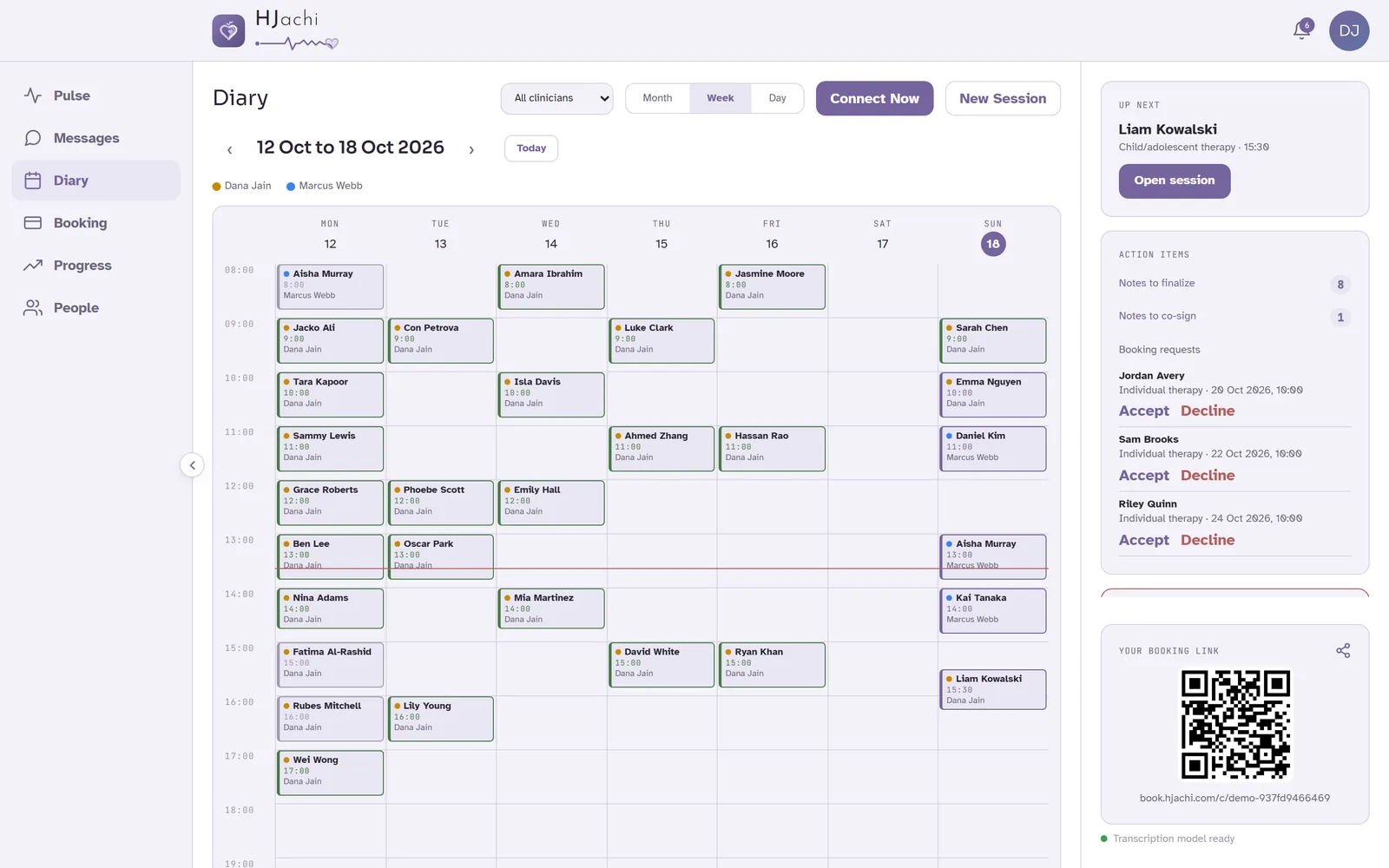This screenshot has width=1389, height=868.
Task: Open the notifications bell
Action: (x=1301, y=30)
